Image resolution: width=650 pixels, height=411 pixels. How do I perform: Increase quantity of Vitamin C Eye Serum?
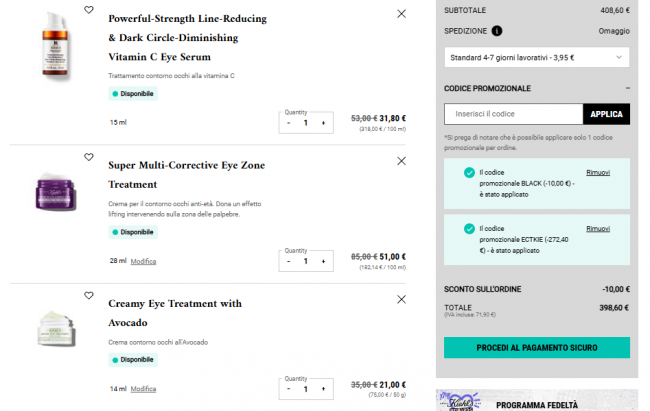323,123
